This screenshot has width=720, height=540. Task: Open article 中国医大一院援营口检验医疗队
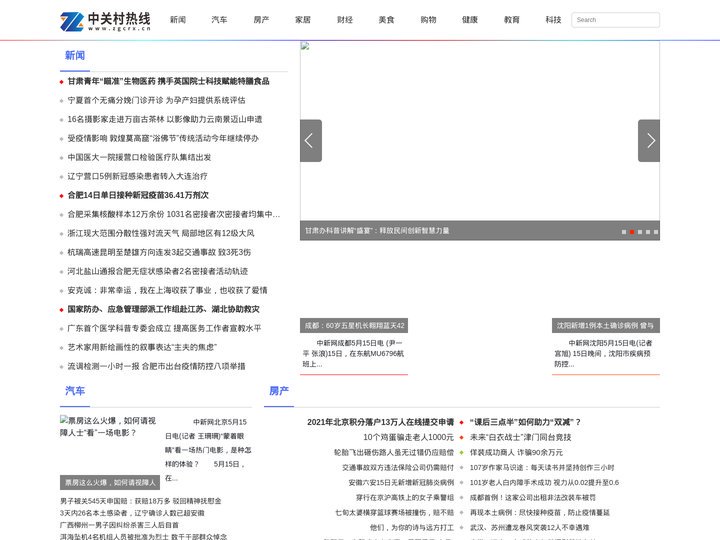coord(139,157)
